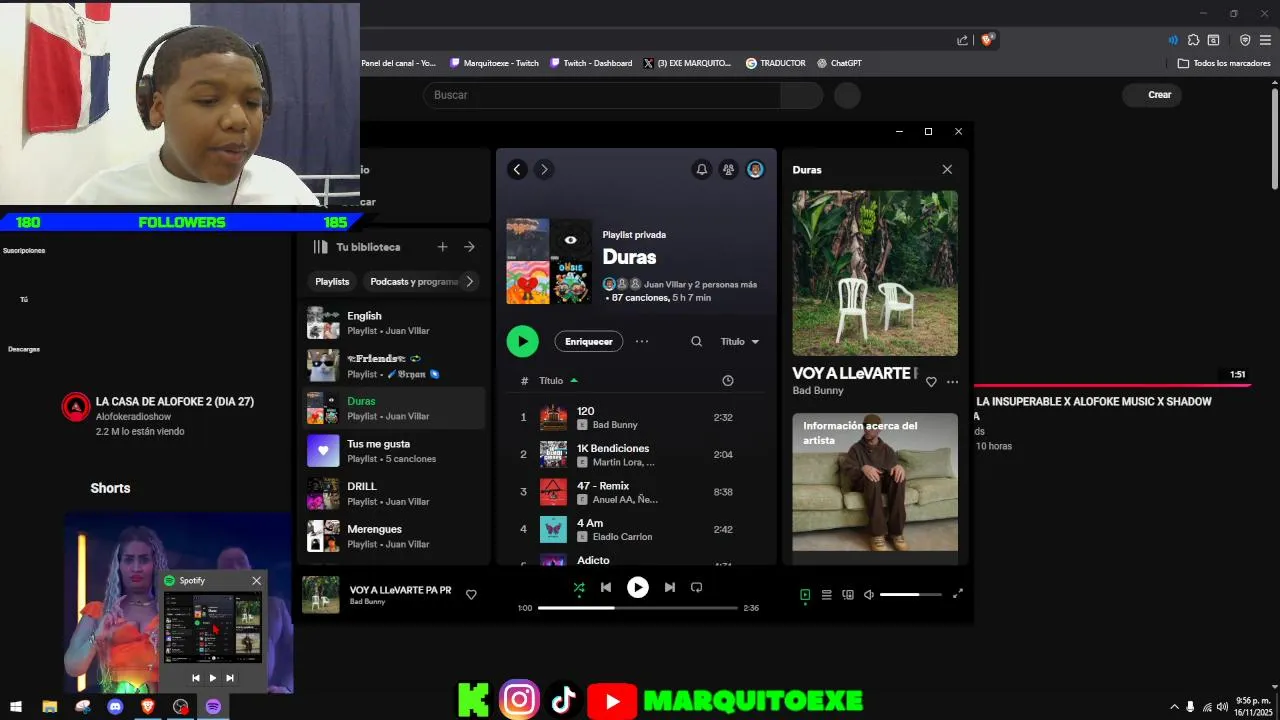Close the Spotify taskbar preview
Image resolution: width=1280 pixels, height=720 pixels.
(x=256, y=581)
